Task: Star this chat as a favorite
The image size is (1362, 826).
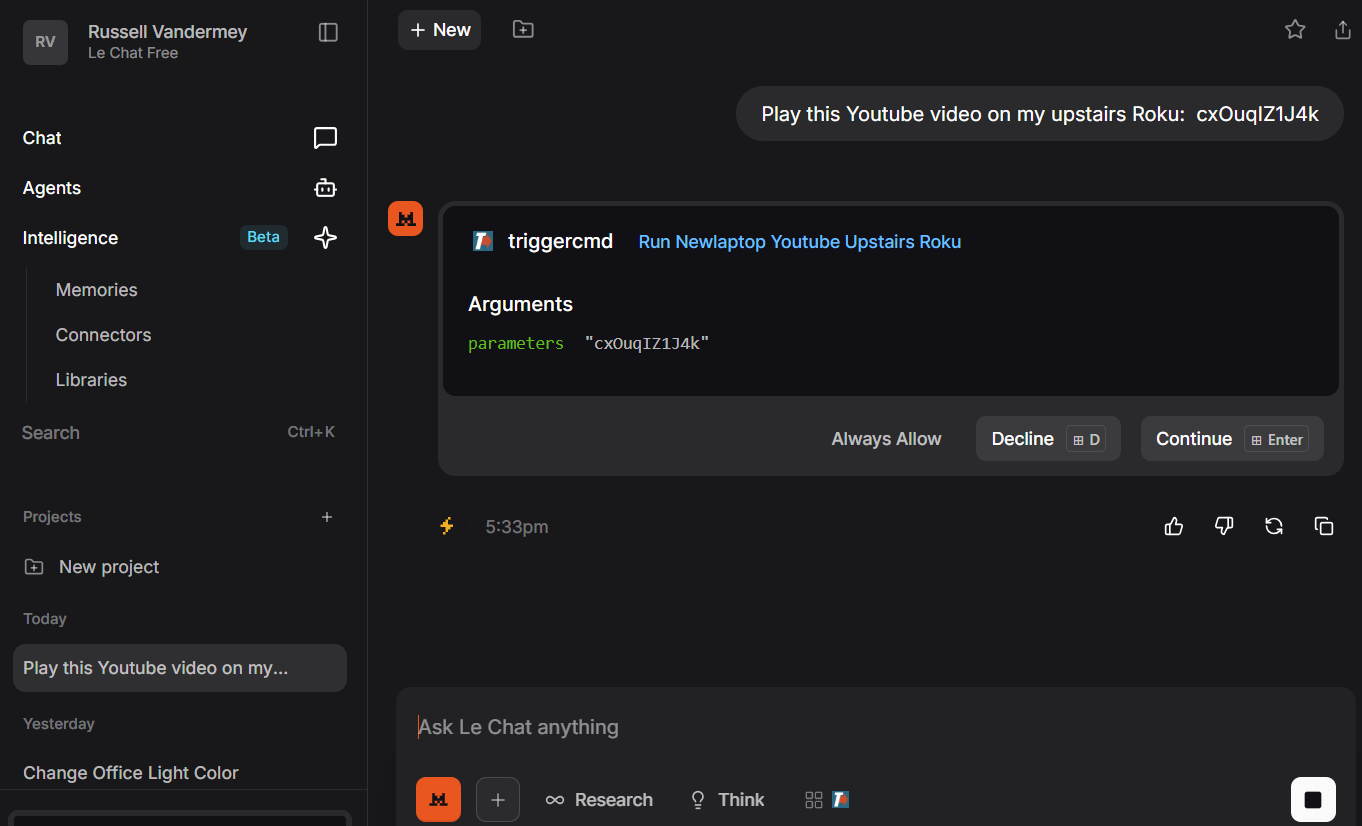Action: tap(1295, 30)
